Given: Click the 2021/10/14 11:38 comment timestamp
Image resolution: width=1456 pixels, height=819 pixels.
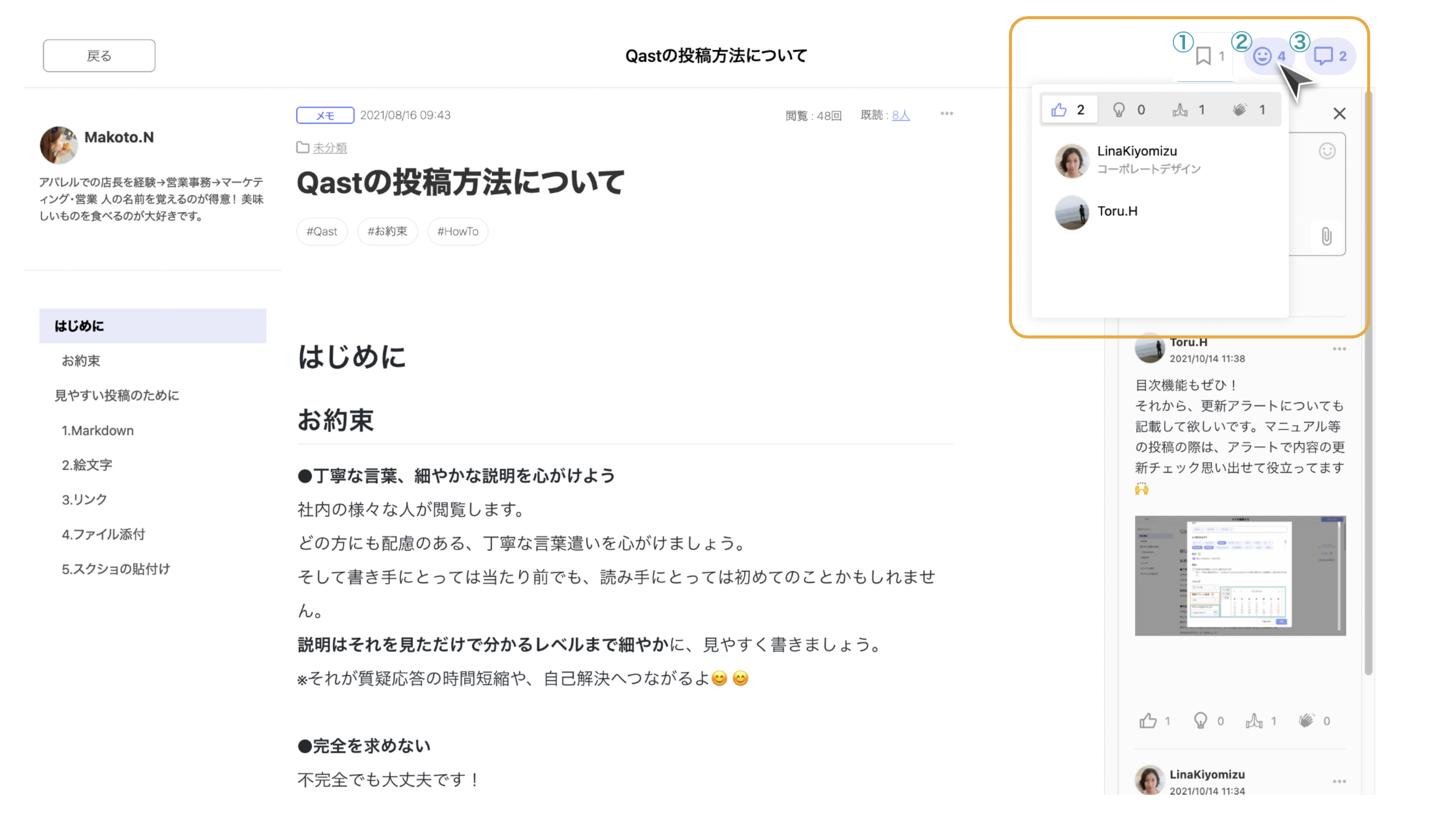Looking at the screenshot, I should tap(1207, 358).
